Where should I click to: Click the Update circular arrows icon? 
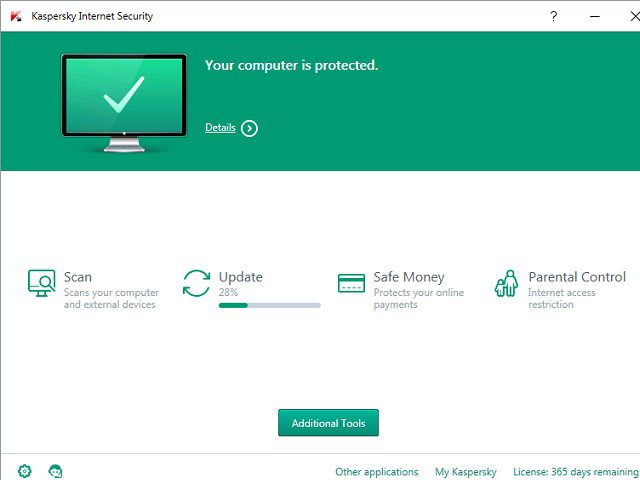pos(196,283)
